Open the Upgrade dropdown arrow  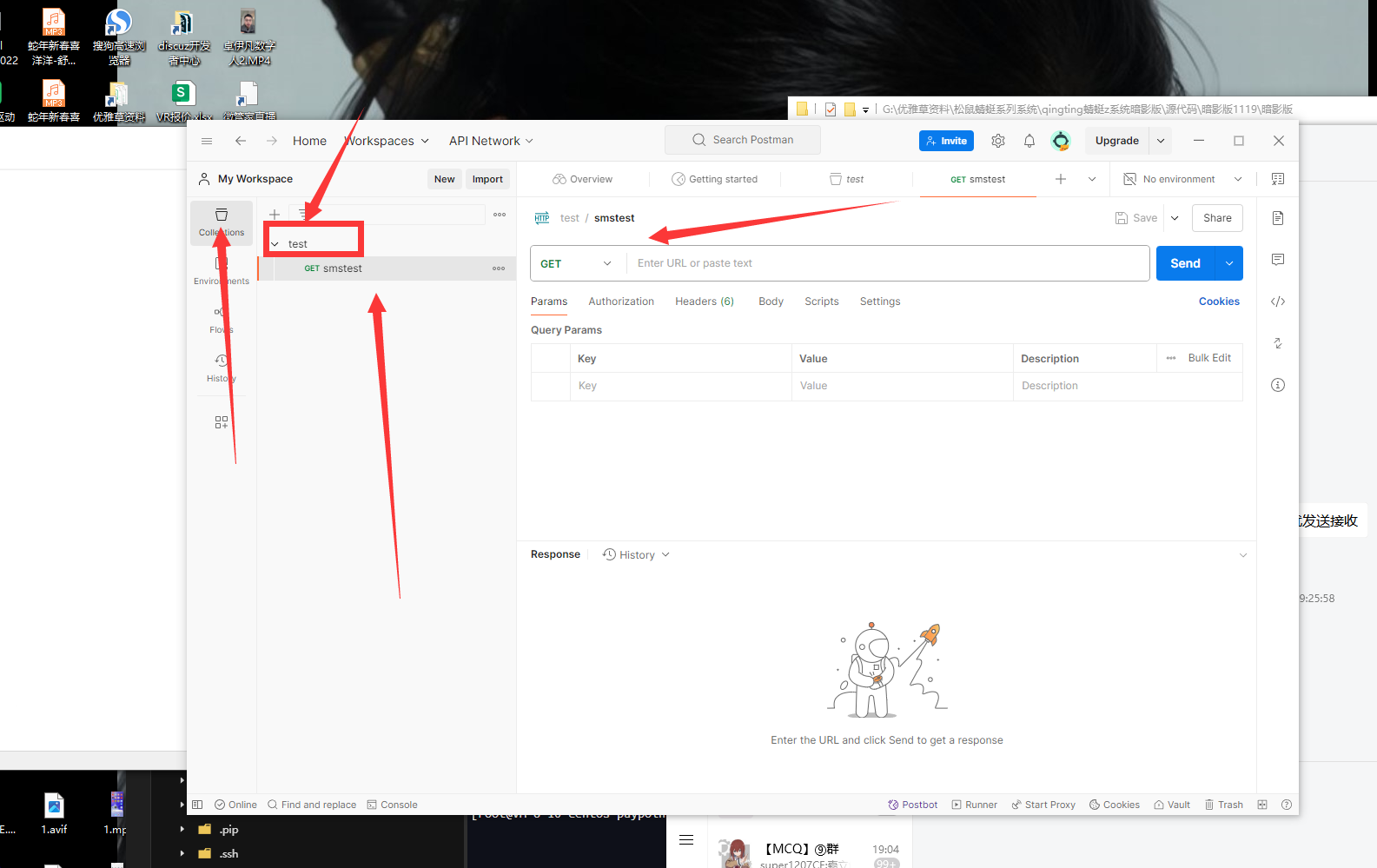(x=1161, y=141)
